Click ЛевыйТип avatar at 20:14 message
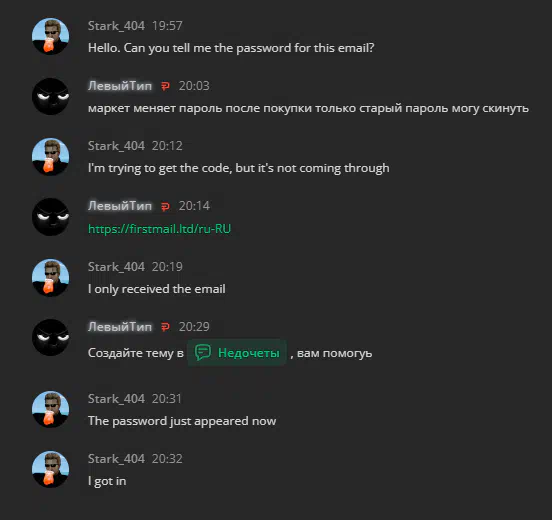Screen dimensions: 552x520 50,217
